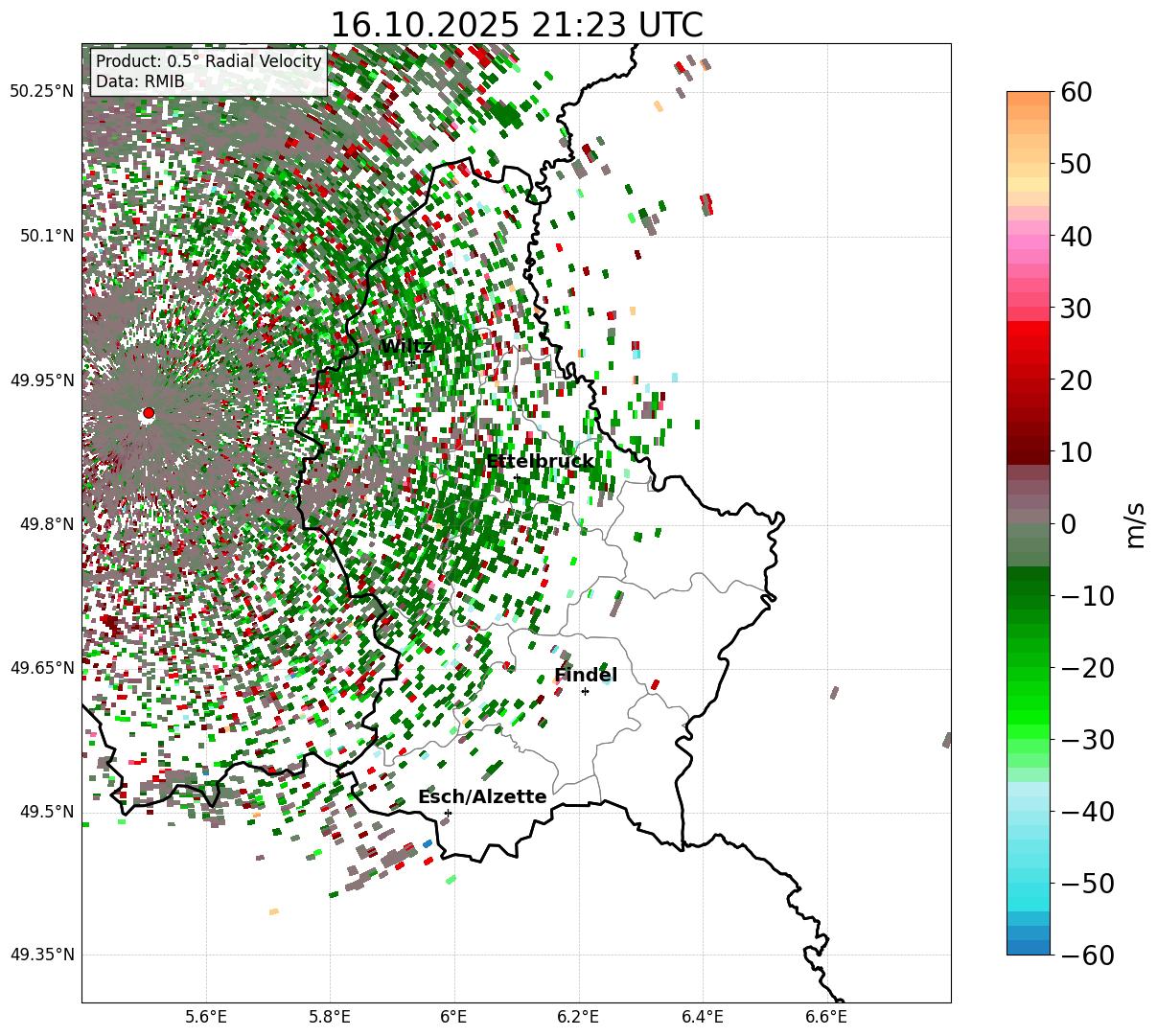Click the Esch/Alzette label text
1157x1036 pixels.
pyautogui.click(x=482, y=797)
